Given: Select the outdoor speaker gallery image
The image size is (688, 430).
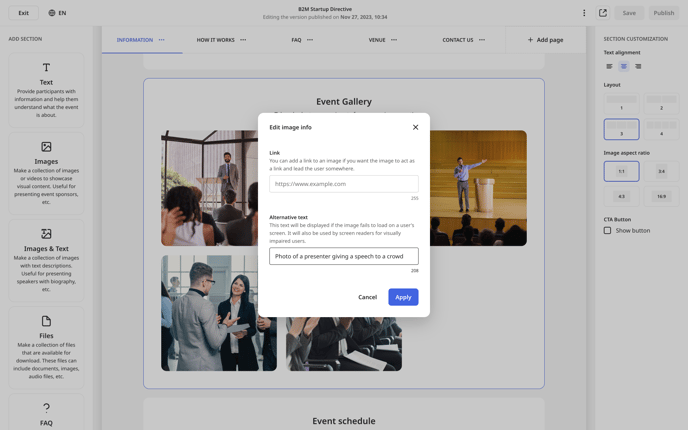Looking at the screenshot, I should [x=209, y=188].
